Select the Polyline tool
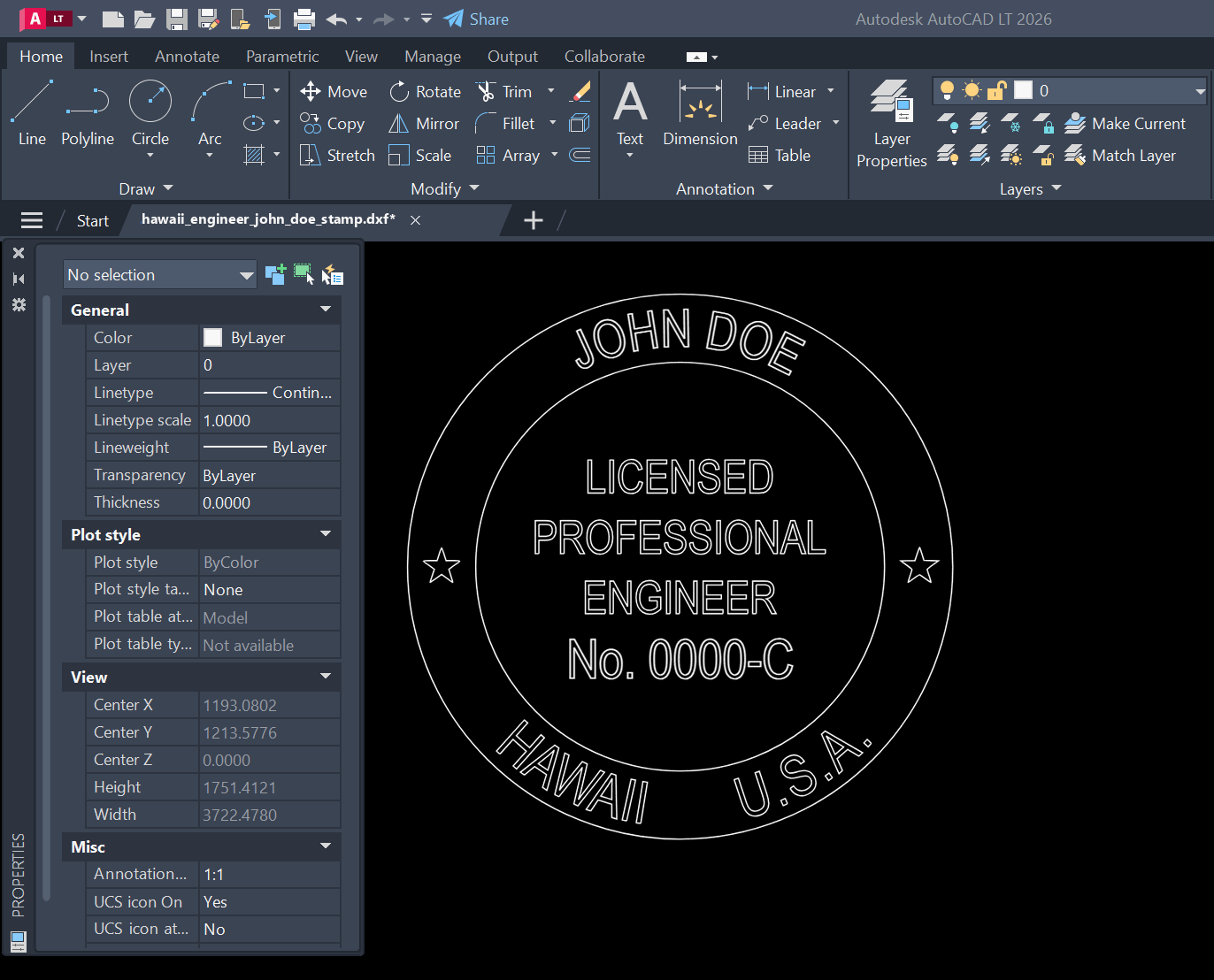1214x980 pixels. coord(87,112)
